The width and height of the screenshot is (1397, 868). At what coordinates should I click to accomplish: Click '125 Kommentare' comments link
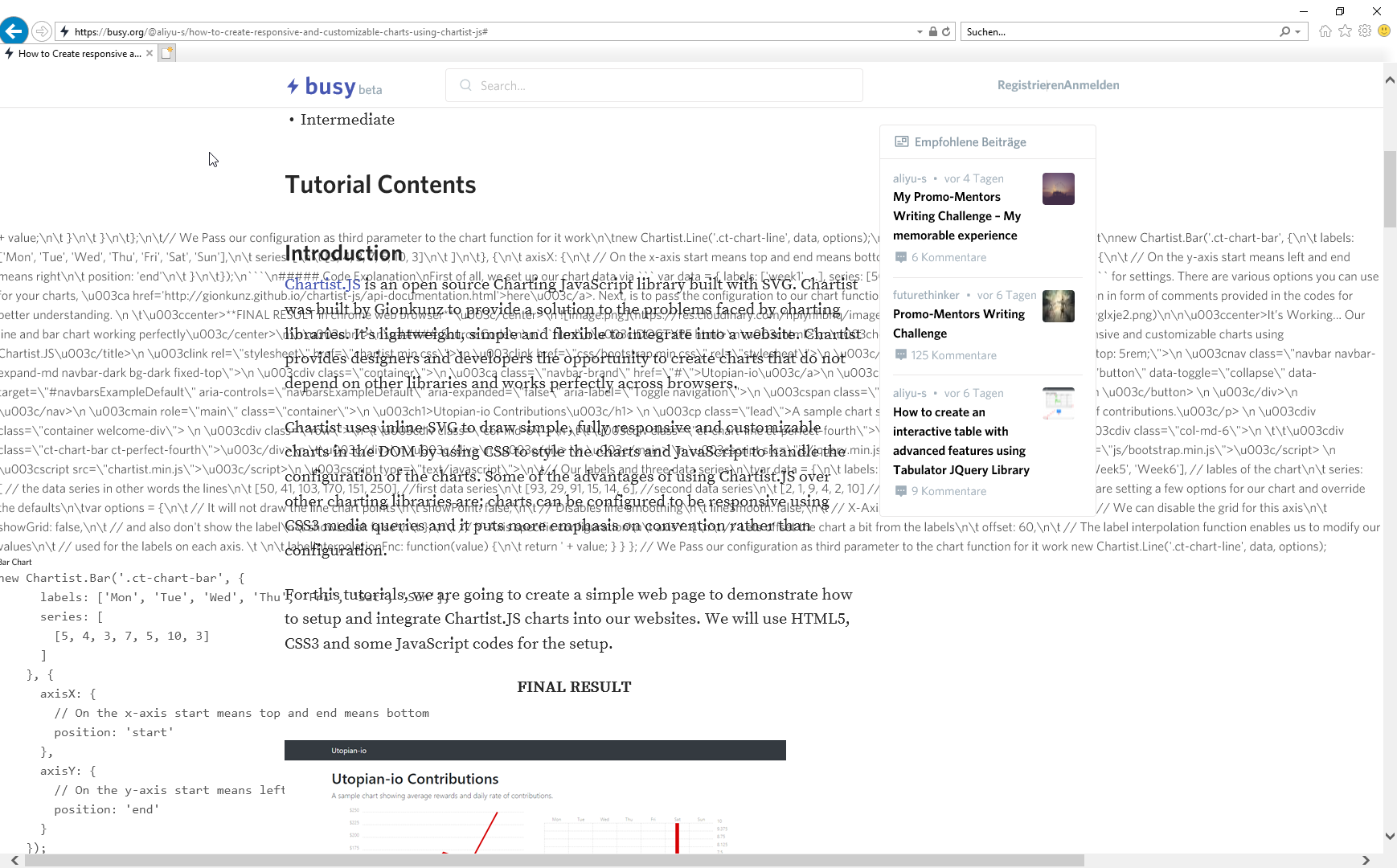[x=954, y=355]
